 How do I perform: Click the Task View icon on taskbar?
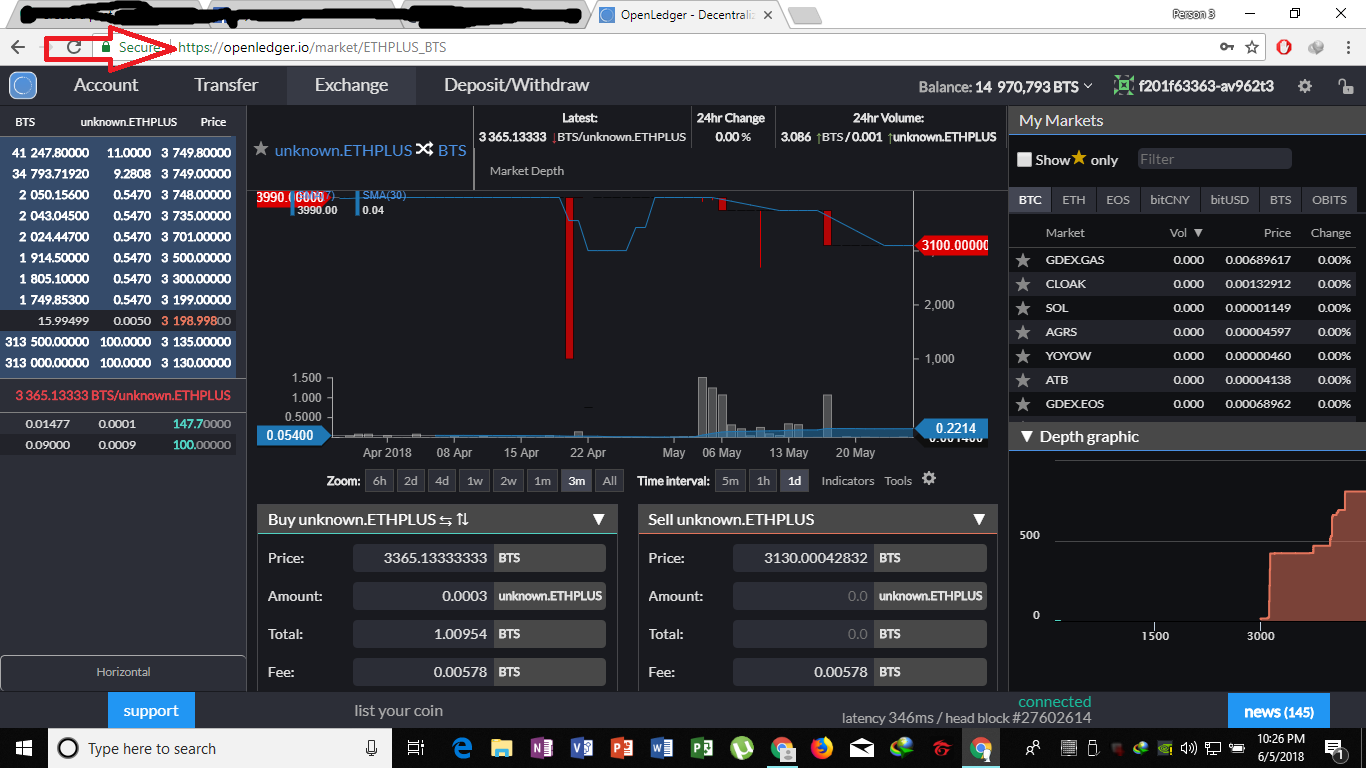click(x=416, y=748)
